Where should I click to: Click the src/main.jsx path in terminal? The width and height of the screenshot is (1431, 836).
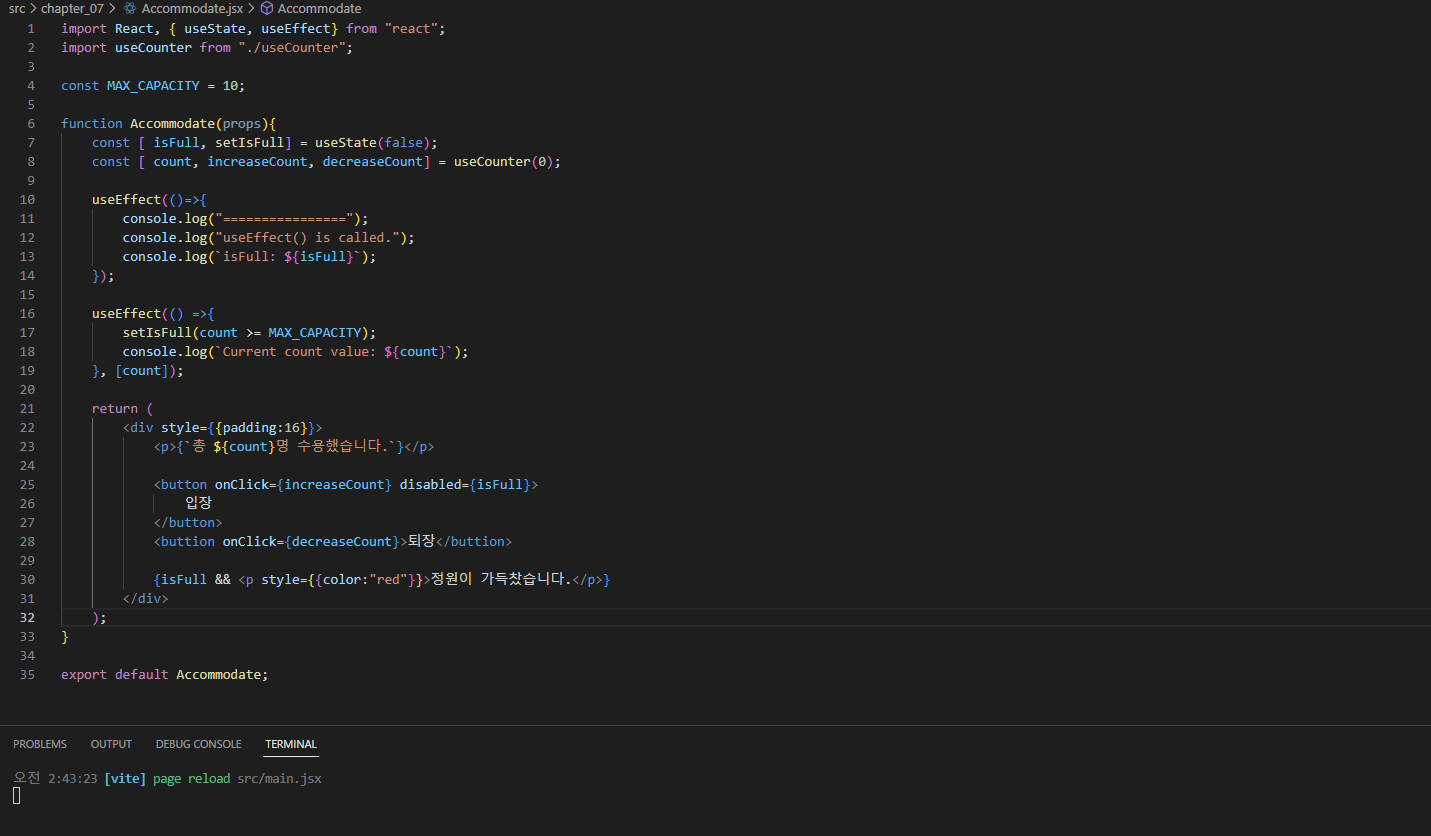(279, 778)
